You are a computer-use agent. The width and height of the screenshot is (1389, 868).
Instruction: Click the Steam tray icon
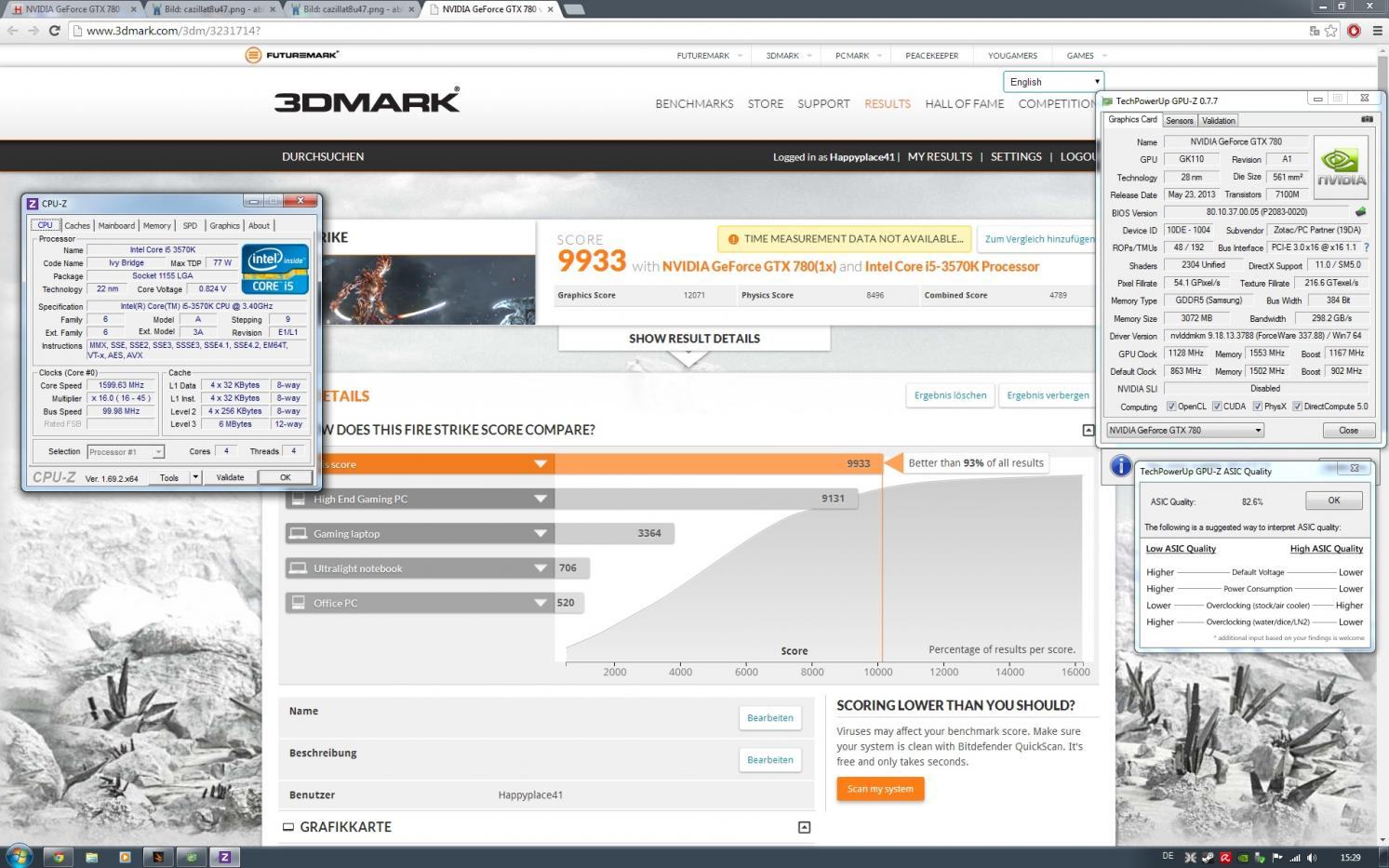click(1208, 858)
